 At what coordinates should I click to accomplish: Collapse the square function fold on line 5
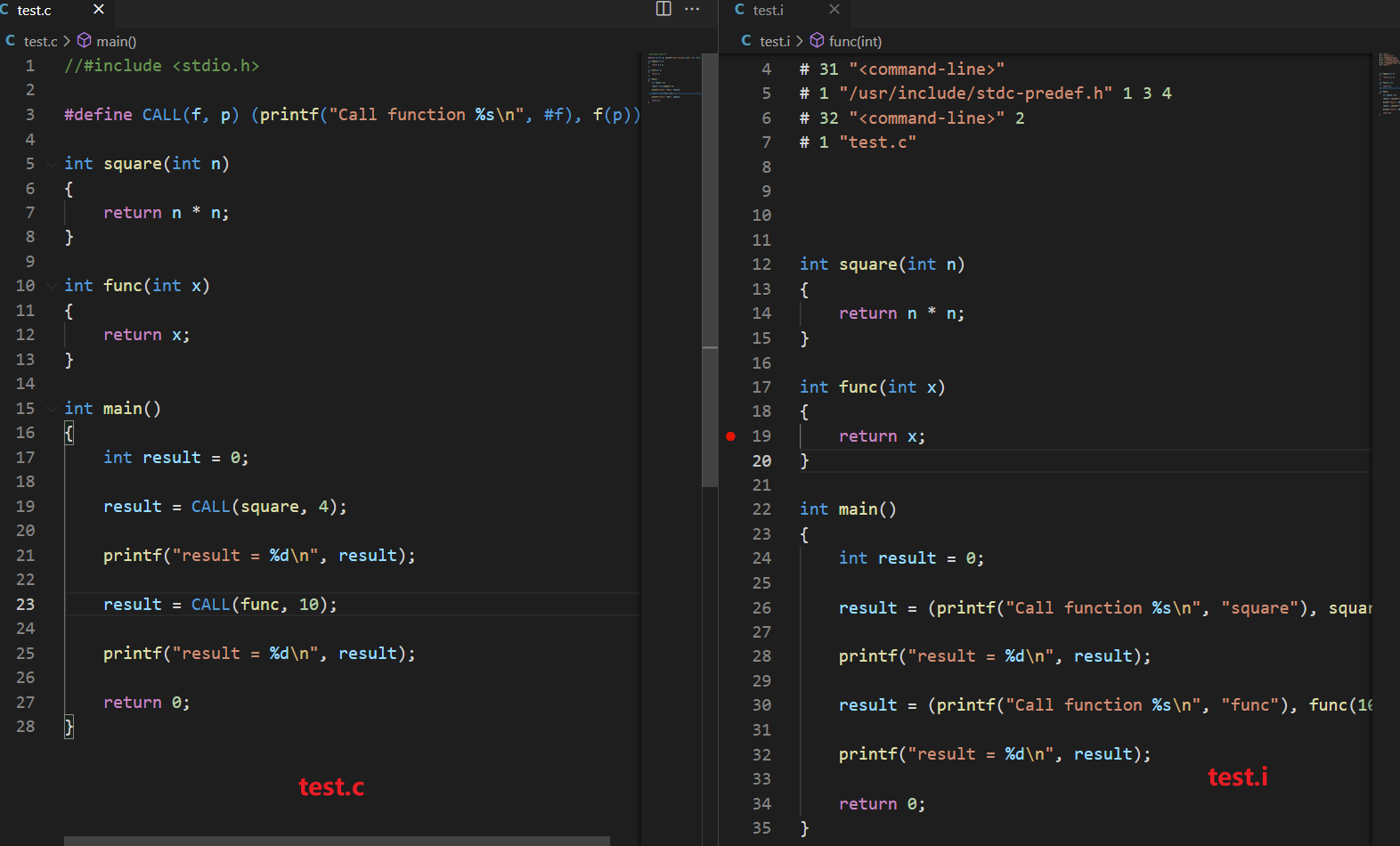point(52,164)
